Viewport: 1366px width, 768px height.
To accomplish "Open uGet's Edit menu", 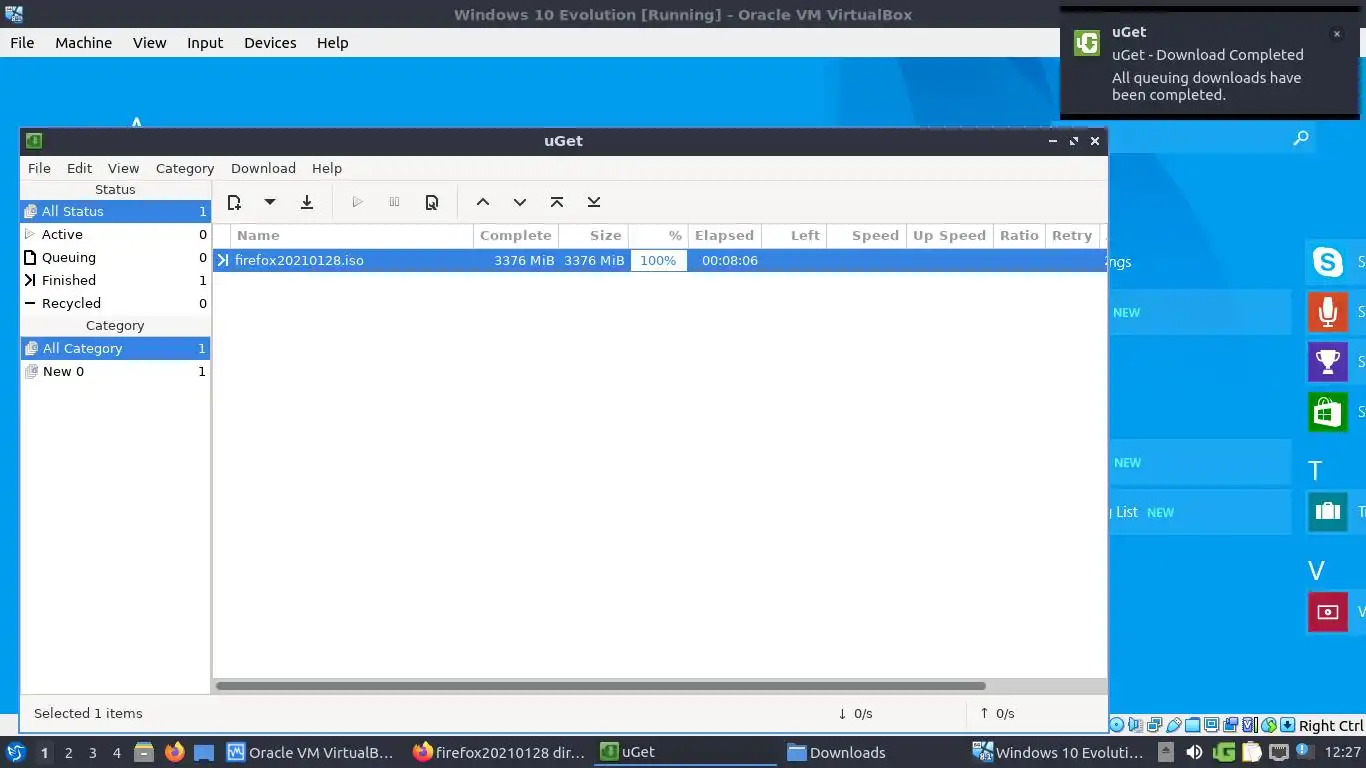I will 79,168.
